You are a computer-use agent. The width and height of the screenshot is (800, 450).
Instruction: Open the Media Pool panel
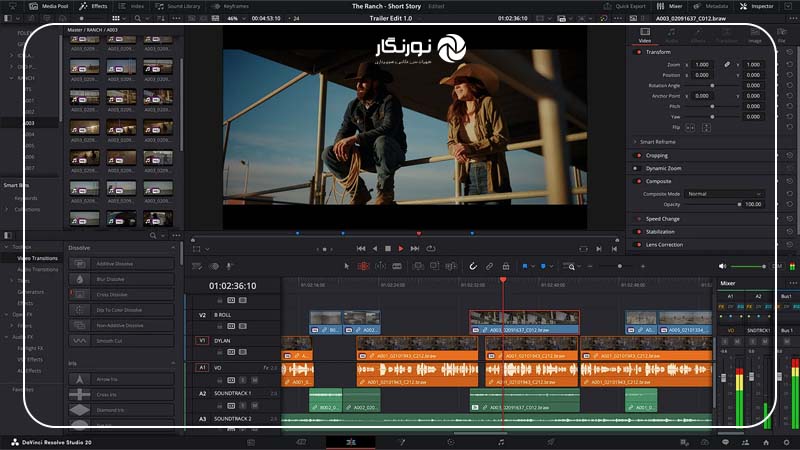49,6
